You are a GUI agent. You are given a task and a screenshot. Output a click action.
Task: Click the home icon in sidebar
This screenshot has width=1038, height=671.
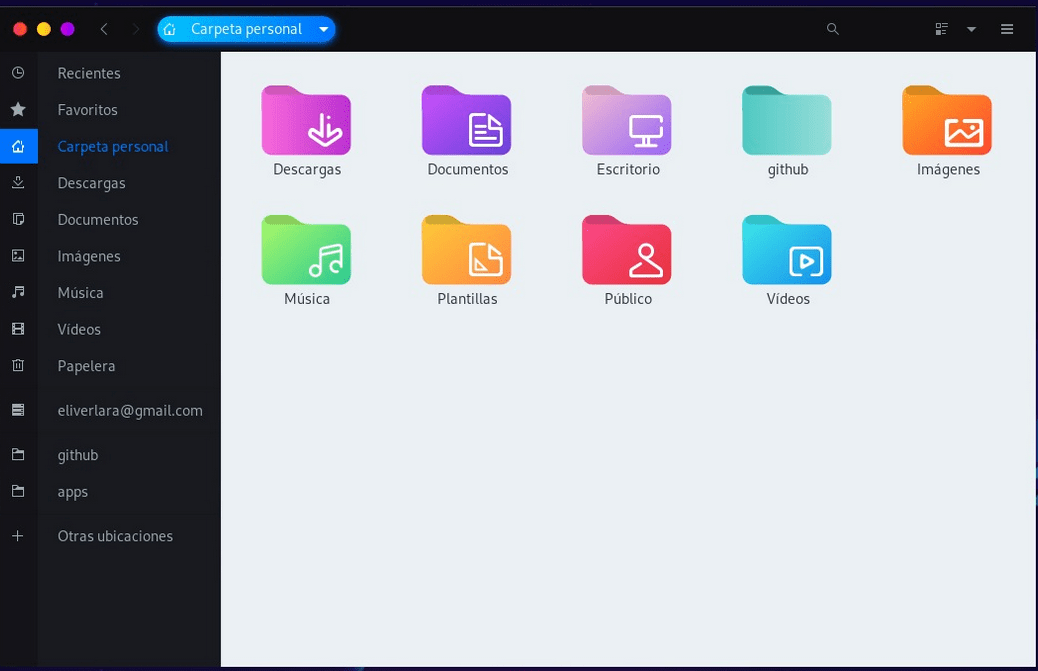tap(19, 146)
